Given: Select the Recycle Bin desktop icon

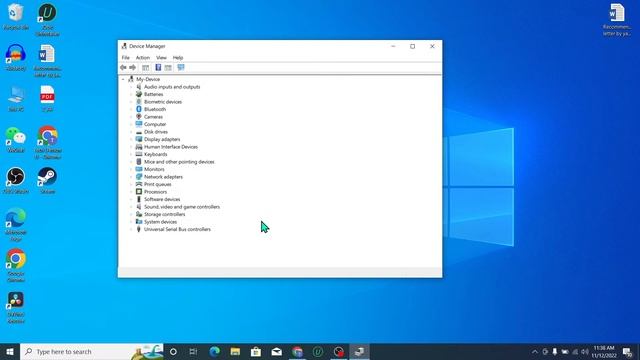Looking at the screenshot, I should coord(16,17).
